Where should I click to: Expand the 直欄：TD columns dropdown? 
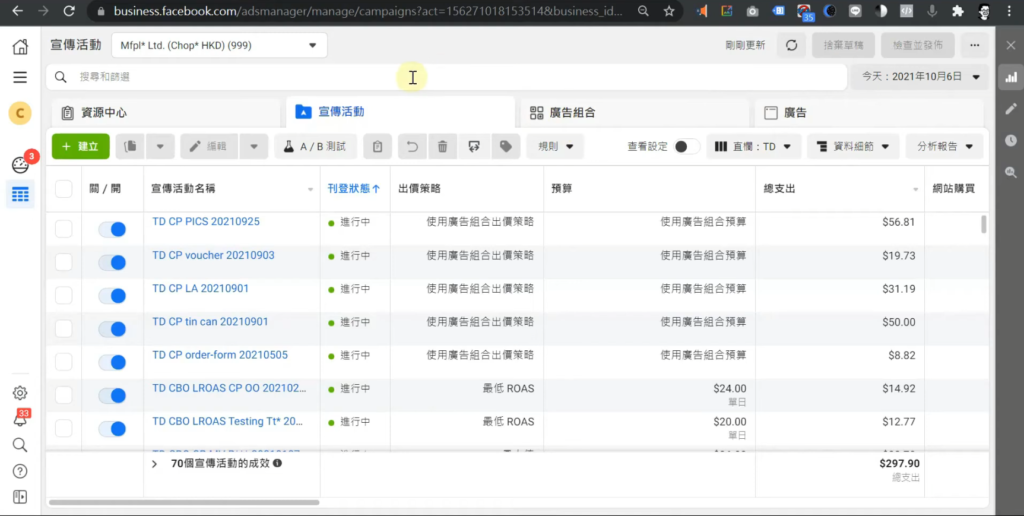(754, 146)
